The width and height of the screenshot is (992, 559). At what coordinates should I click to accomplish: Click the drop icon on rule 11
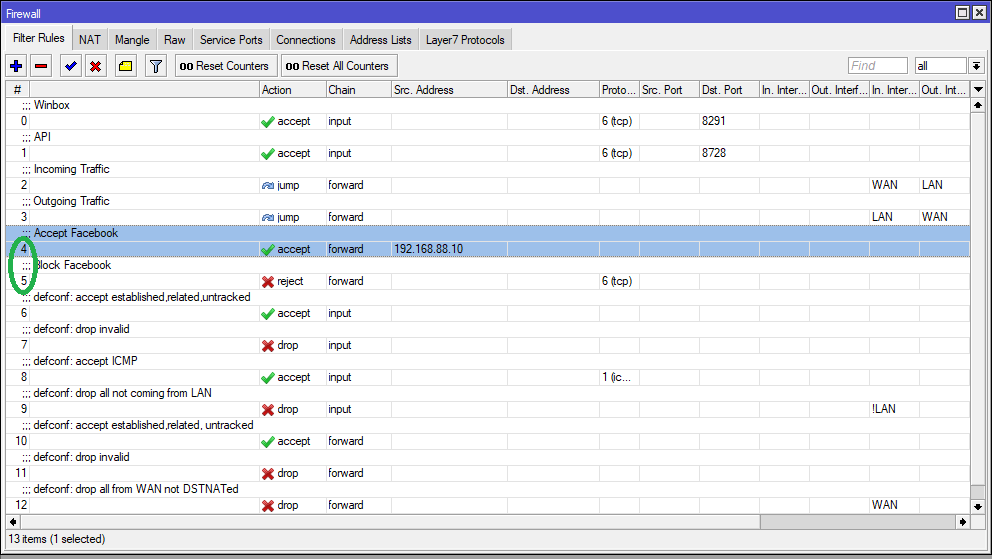tap(268, 473)
